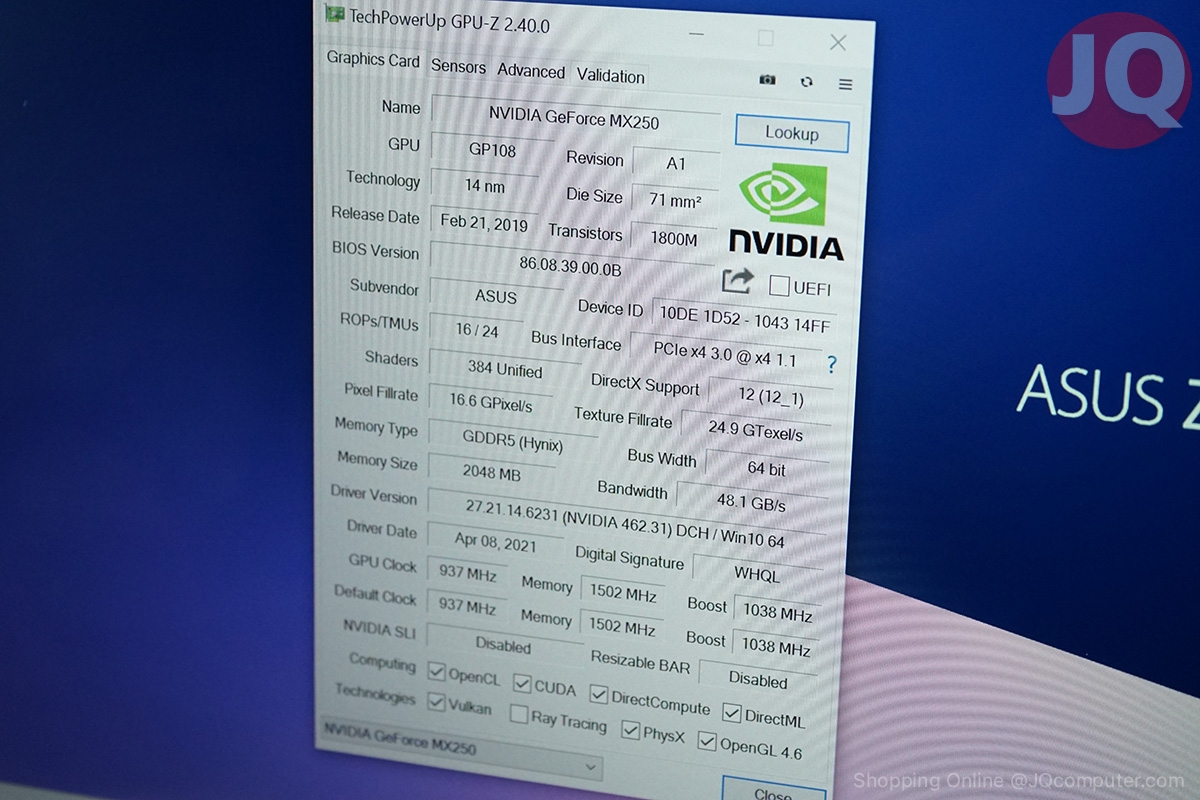Select the BIOS Version field 86.08.39.00.0B

(570, 266)
